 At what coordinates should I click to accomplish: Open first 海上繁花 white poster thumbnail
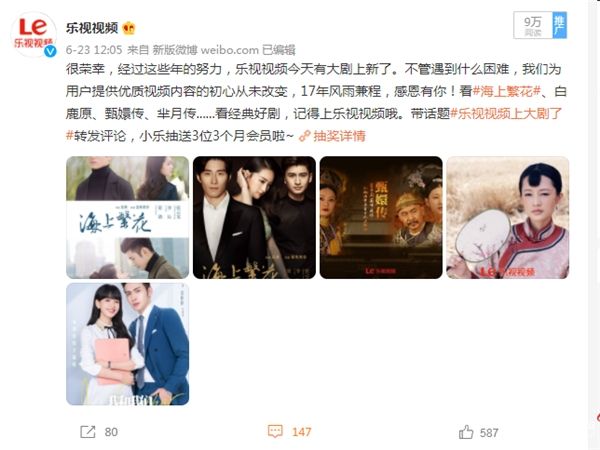[127, 217]
